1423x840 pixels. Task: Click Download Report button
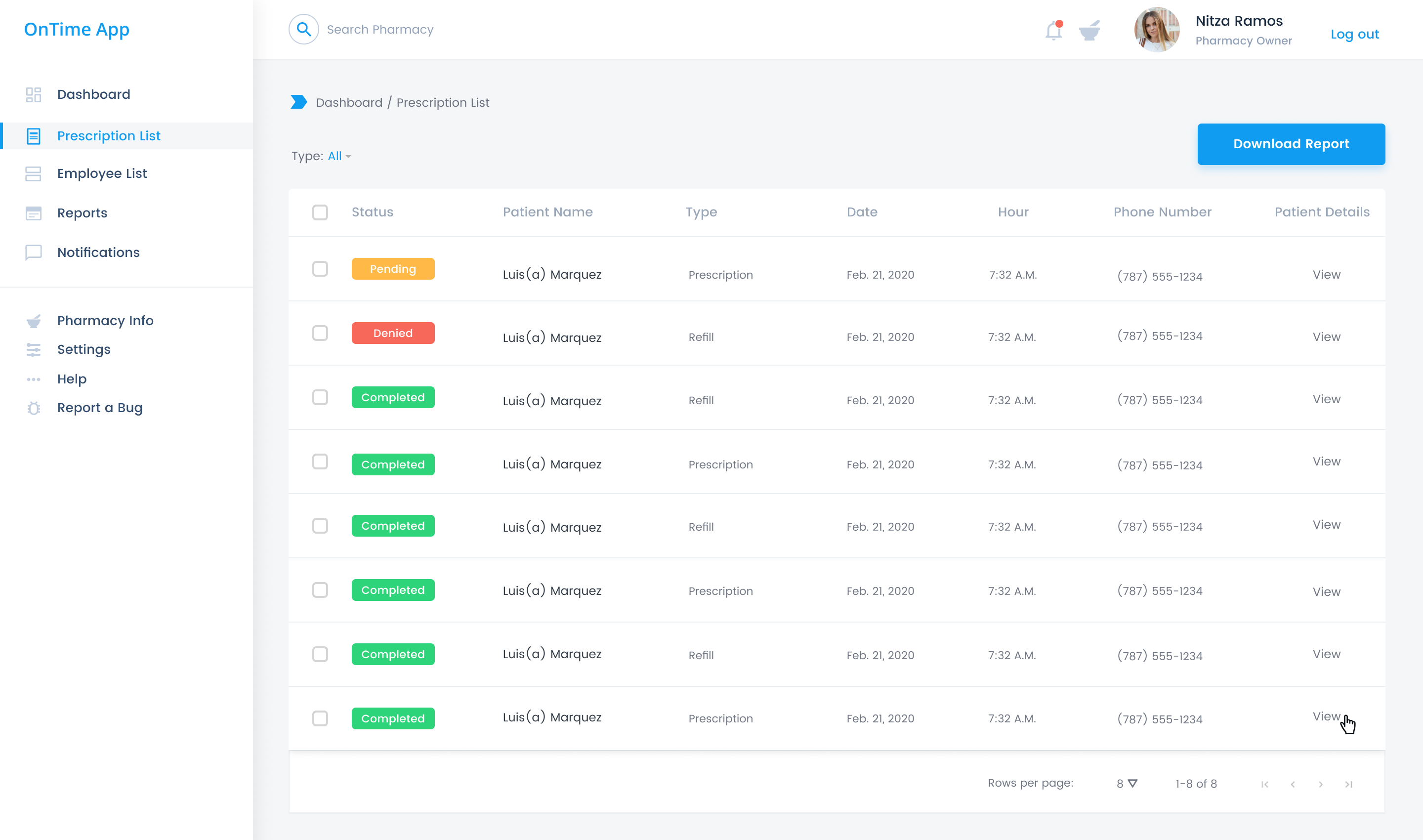point(1292,144)
